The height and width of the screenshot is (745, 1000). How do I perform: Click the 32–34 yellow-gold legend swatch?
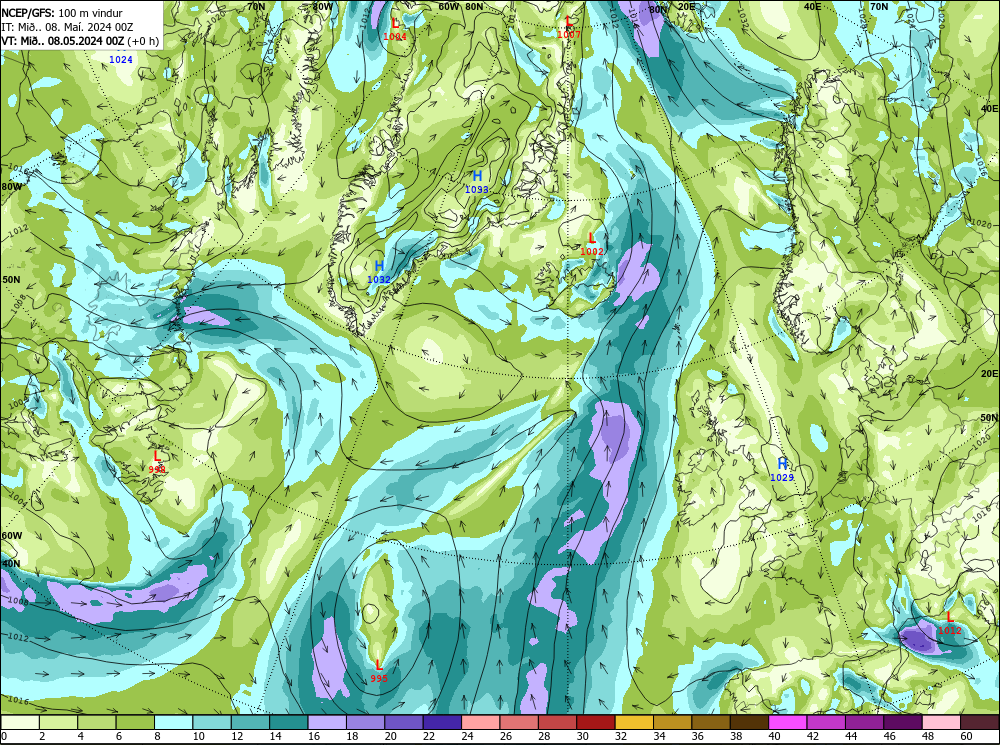634,722
